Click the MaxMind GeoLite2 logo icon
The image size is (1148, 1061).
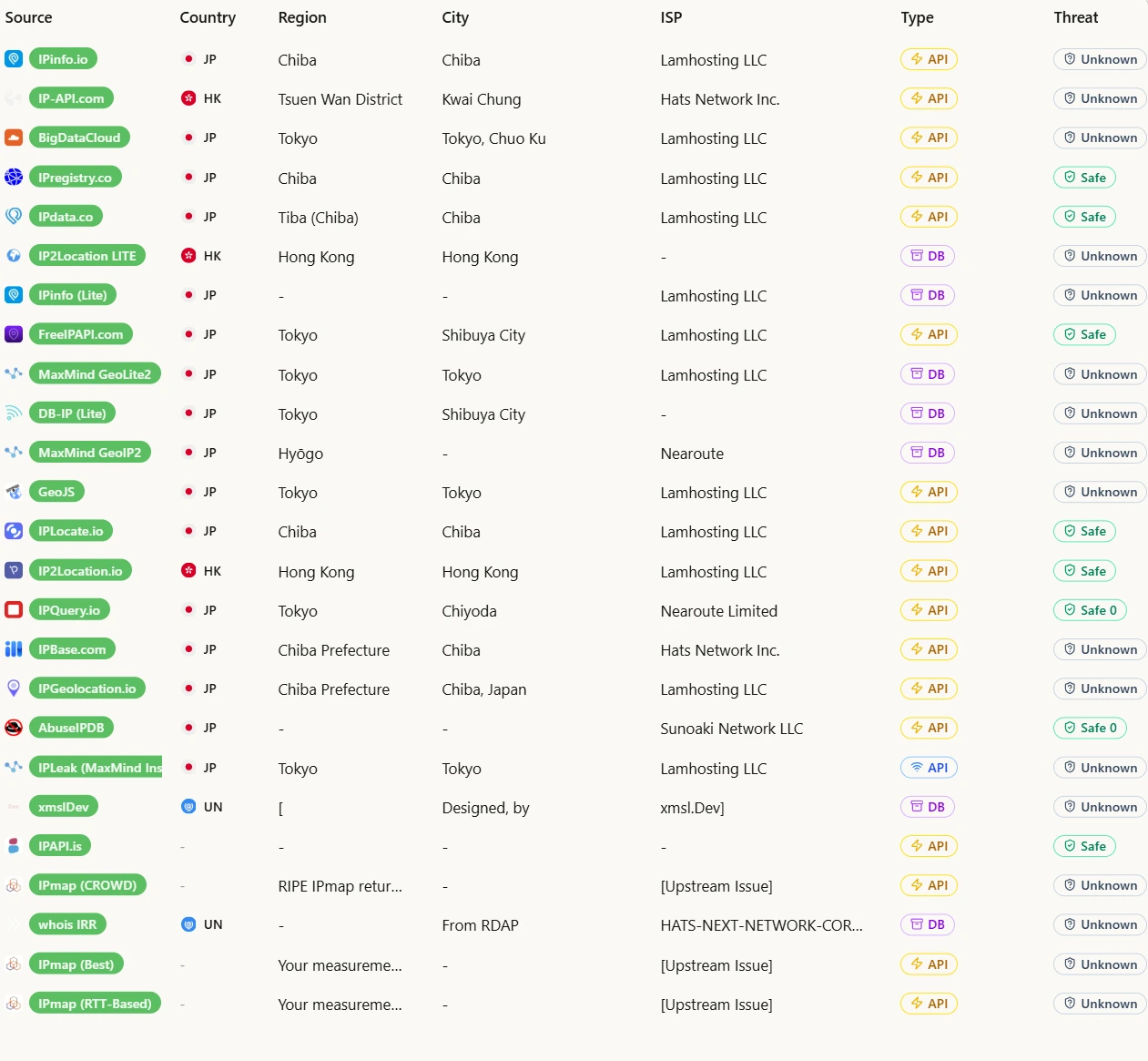14,373
